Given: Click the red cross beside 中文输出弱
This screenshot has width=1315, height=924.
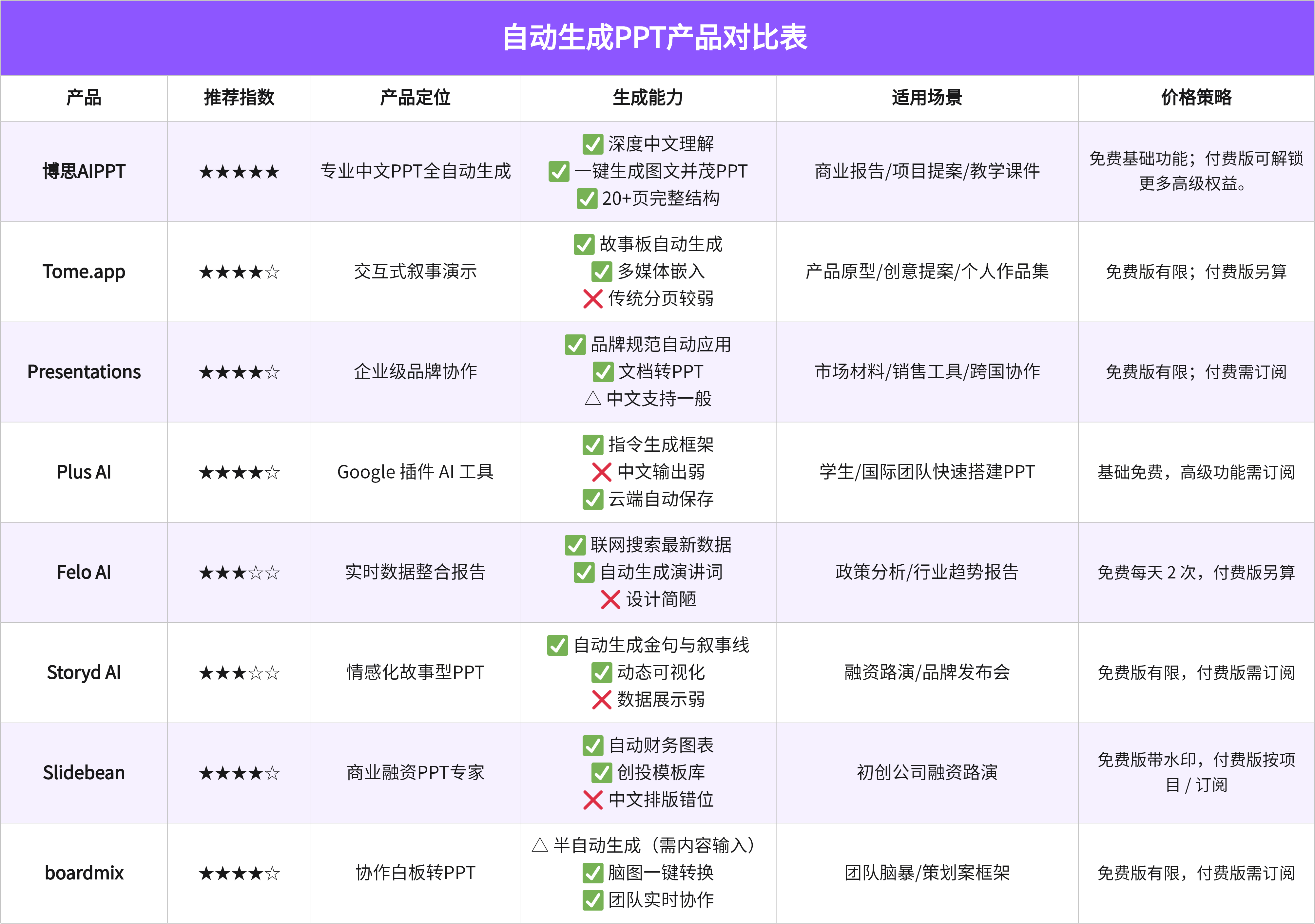Looking at the screenshot, I should (x=602, y=472).
